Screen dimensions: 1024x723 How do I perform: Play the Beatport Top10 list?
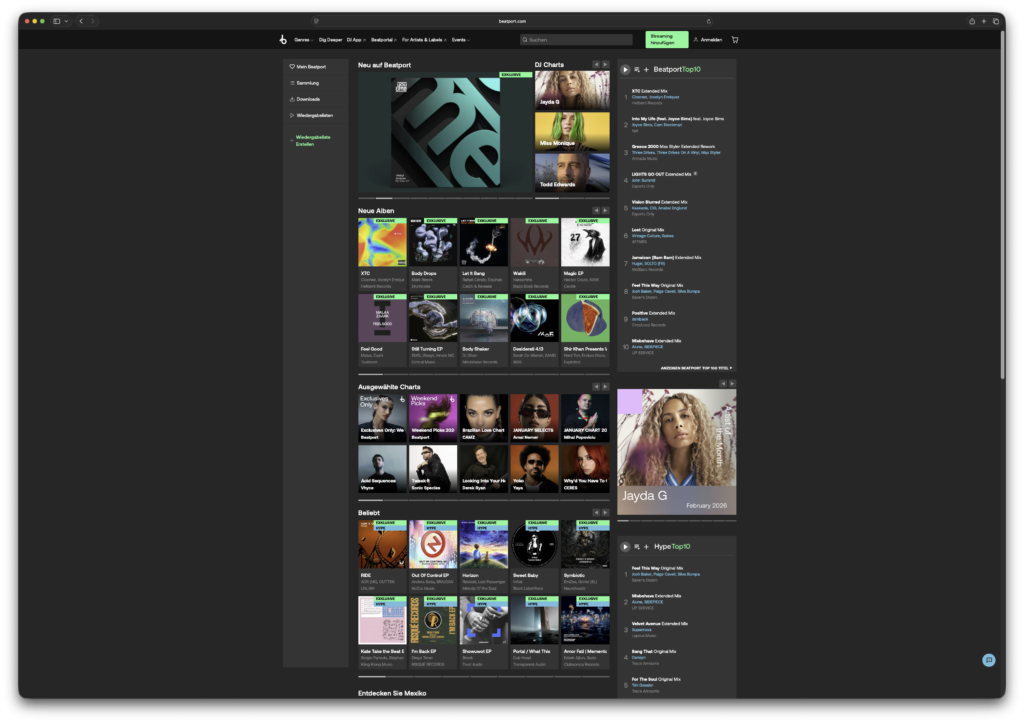[x=625, y=69]
